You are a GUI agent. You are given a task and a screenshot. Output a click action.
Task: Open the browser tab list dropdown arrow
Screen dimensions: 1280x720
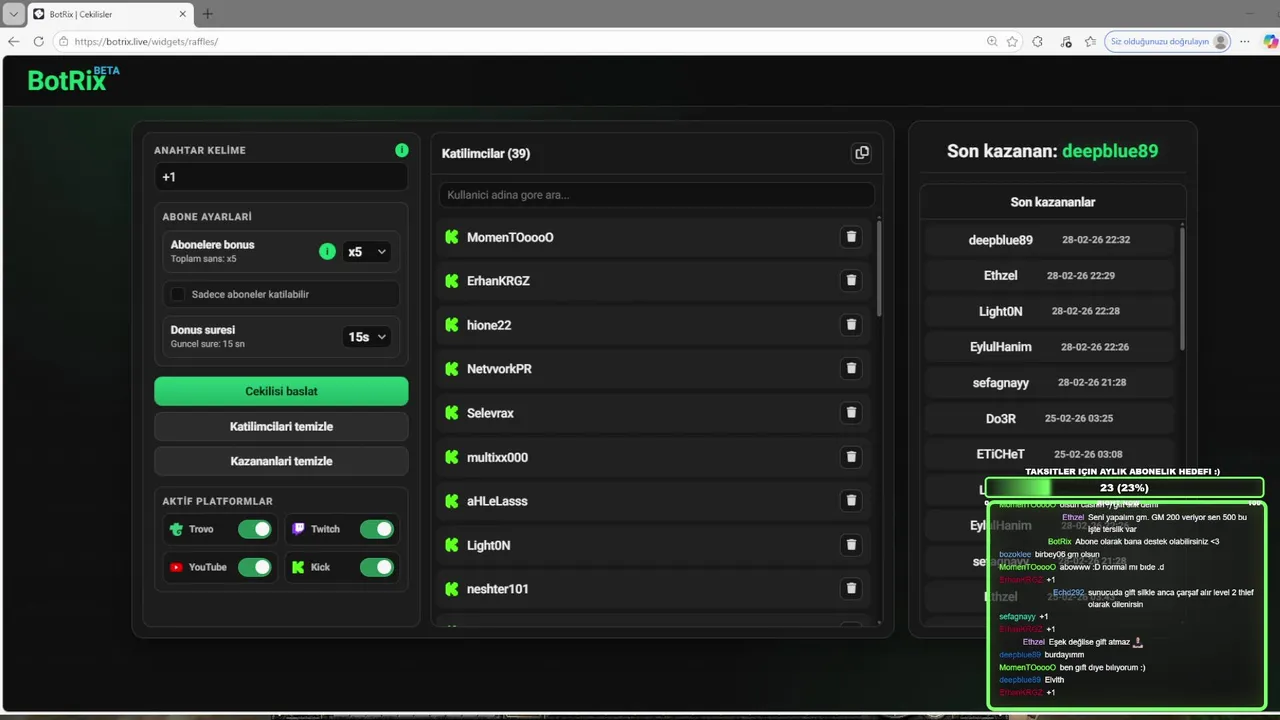click(13, 14)
